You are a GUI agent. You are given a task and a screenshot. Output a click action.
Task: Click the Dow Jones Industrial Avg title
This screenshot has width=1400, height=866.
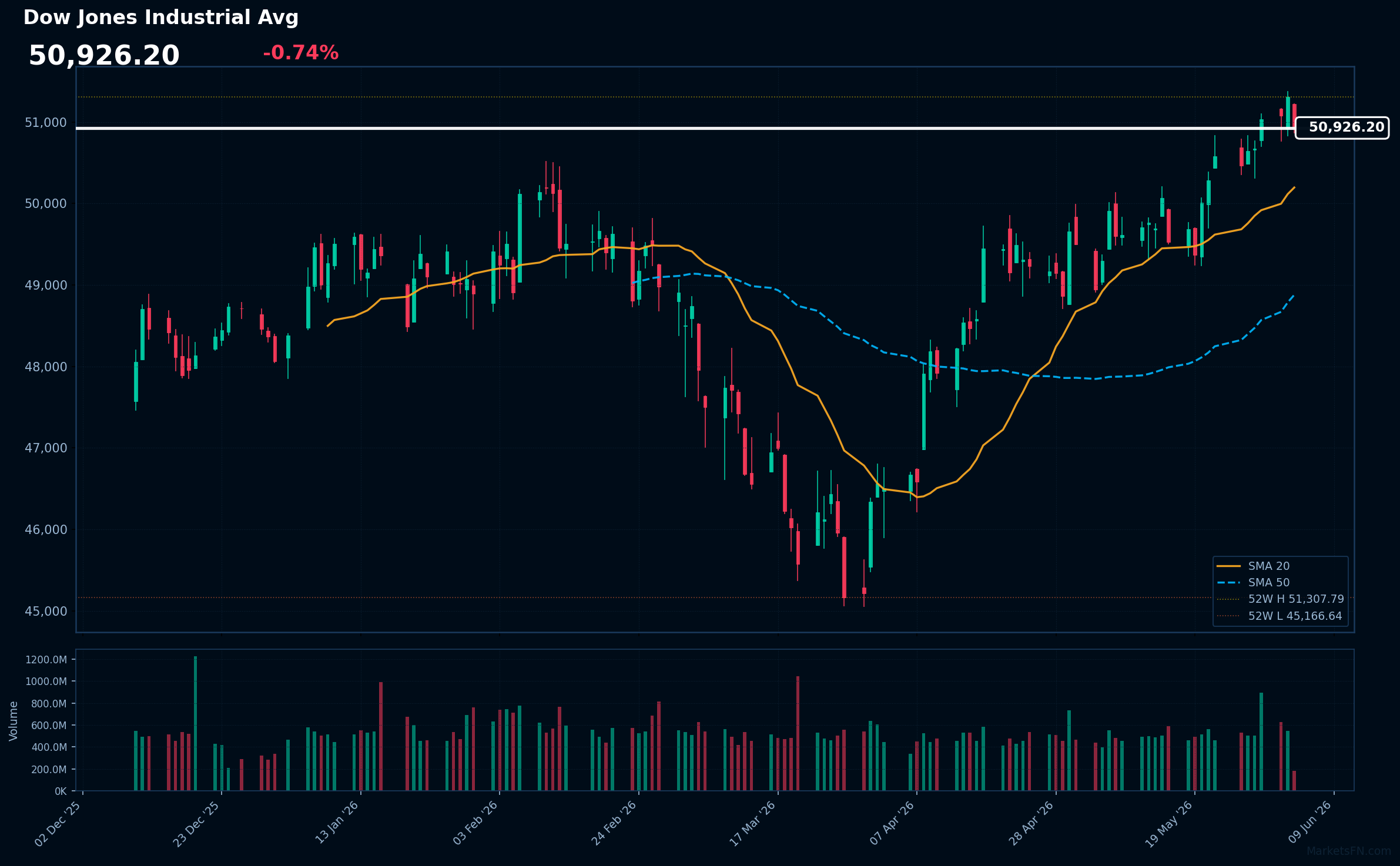[x=160, y=18]
